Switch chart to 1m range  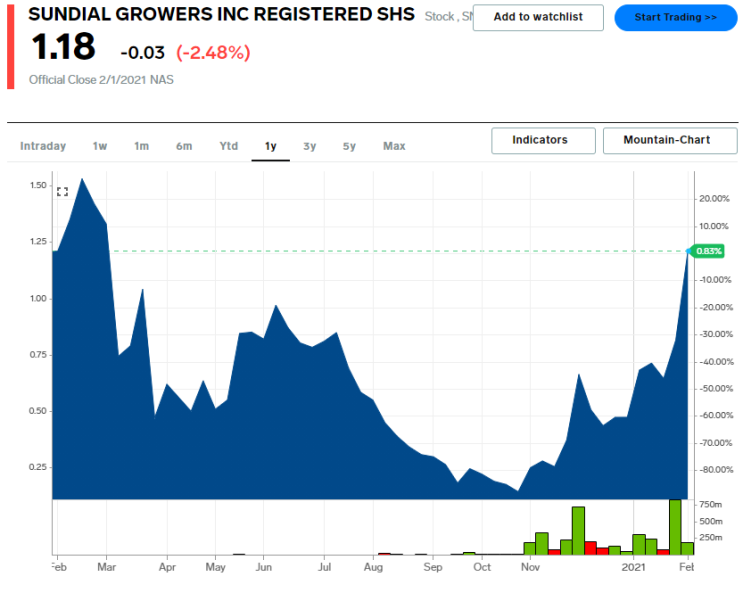(x=142, y=146)
